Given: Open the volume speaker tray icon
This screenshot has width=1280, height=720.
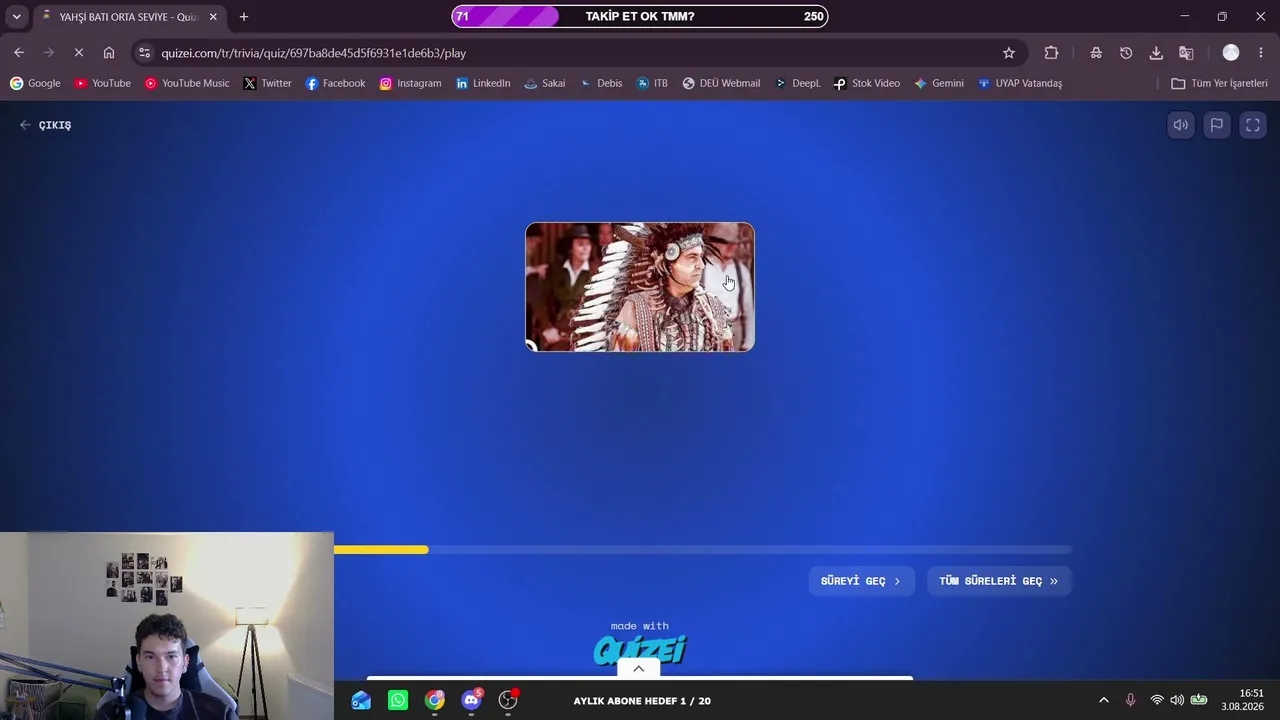Looking at the screenshot, I should pos(1177,701).
